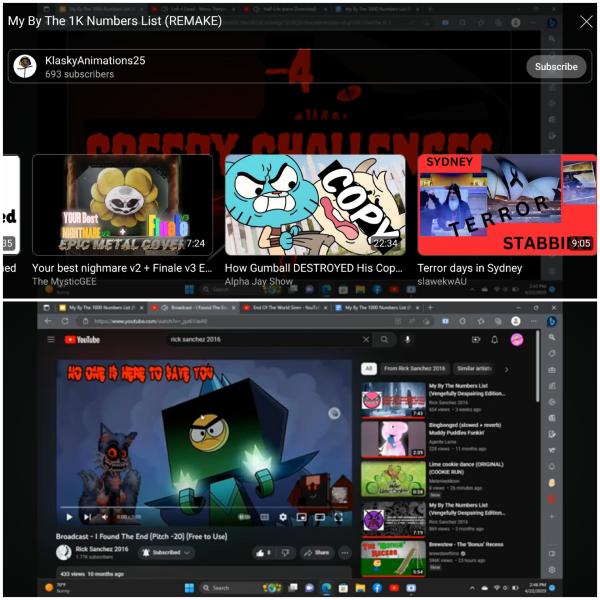
Task: Select 'From Rick Sanchez 2016' filter chip
Action: [414, 368]
